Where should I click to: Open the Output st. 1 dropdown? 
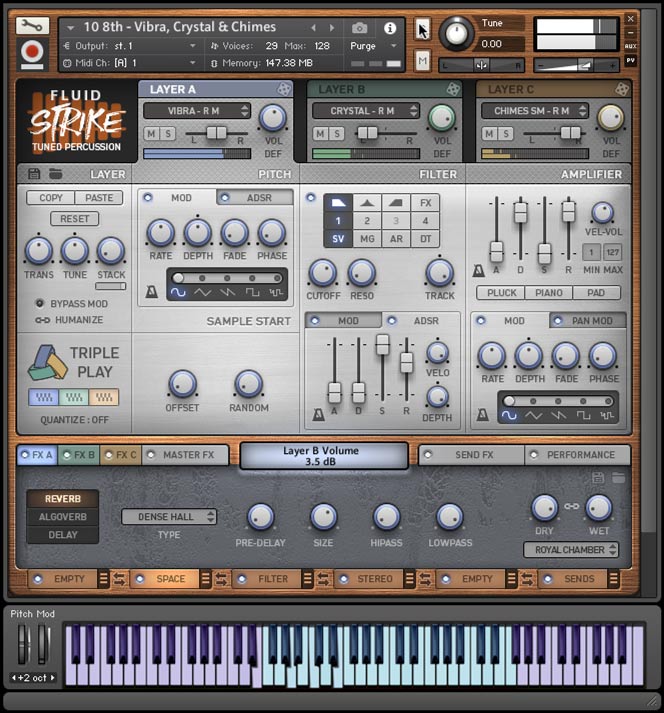click(x=131, y=46)
